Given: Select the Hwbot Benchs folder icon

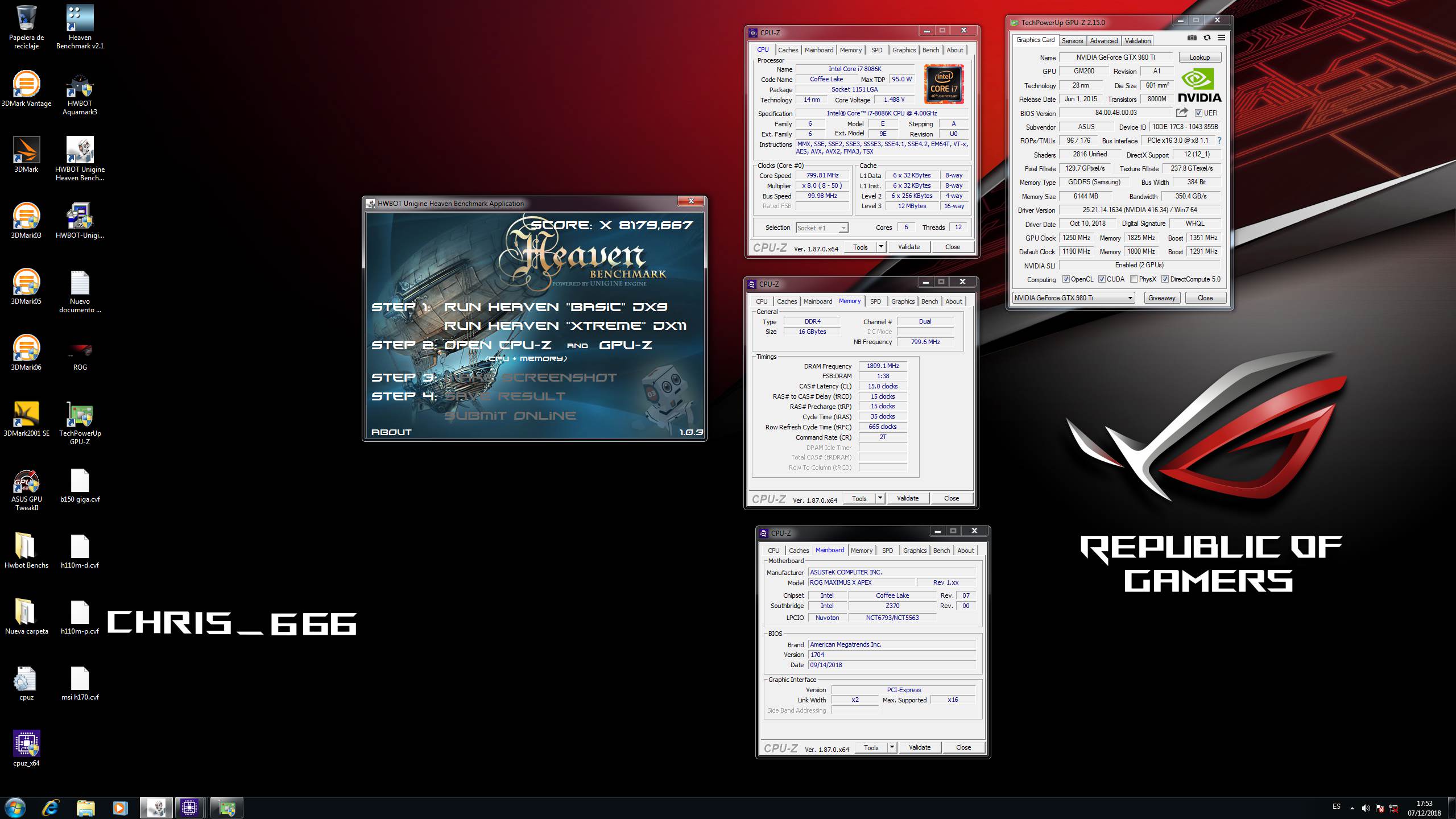Looking at the screenshot, I should click(x=26, y=551).
